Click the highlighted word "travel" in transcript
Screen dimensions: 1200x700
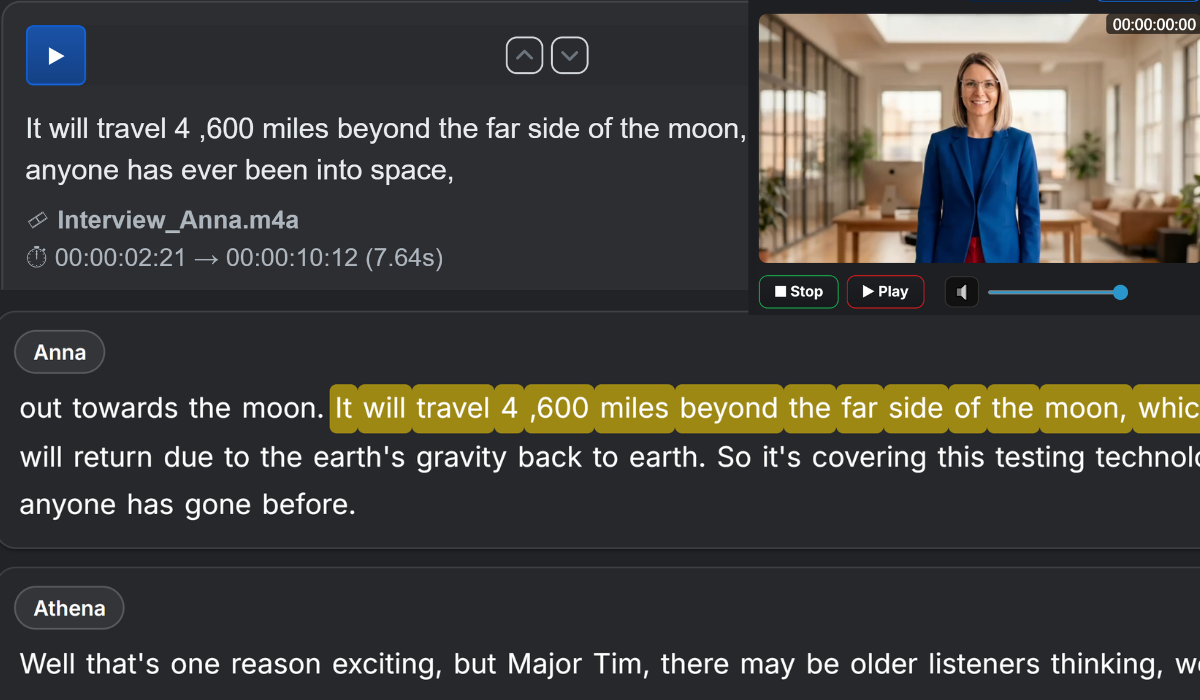453,408
